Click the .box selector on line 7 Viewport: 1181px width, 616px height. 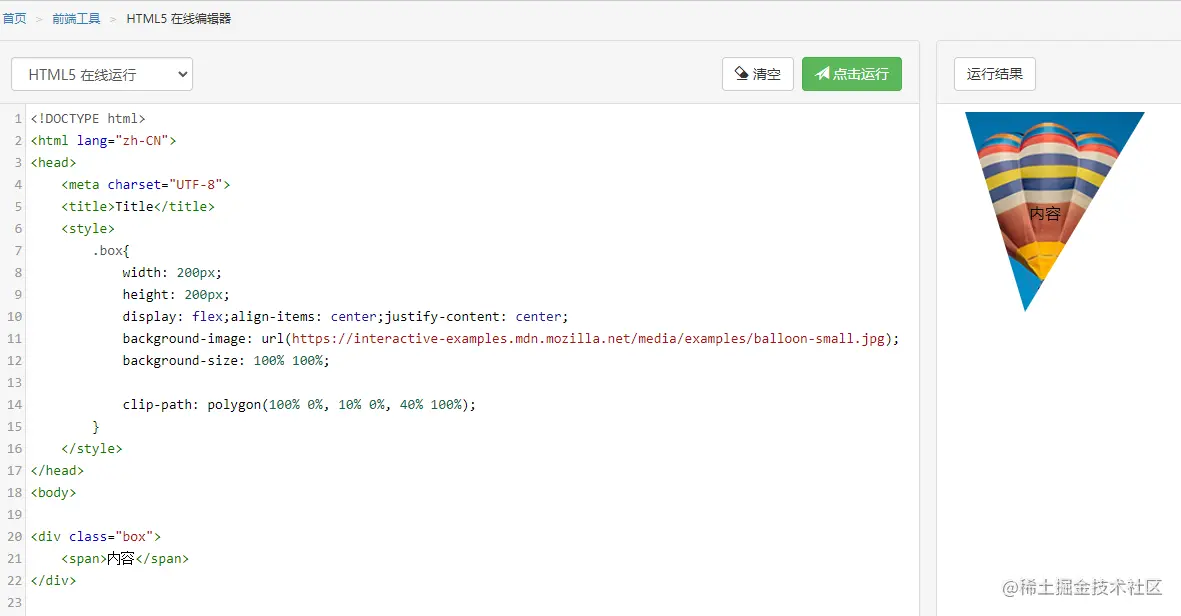106,250
